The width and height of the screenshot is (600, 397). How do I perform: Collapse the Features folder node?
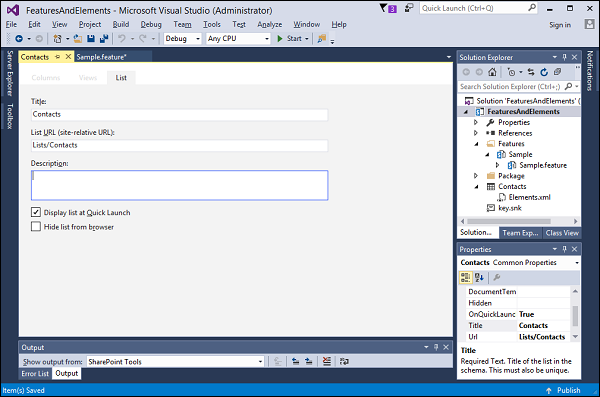click(x=476, y=144)
